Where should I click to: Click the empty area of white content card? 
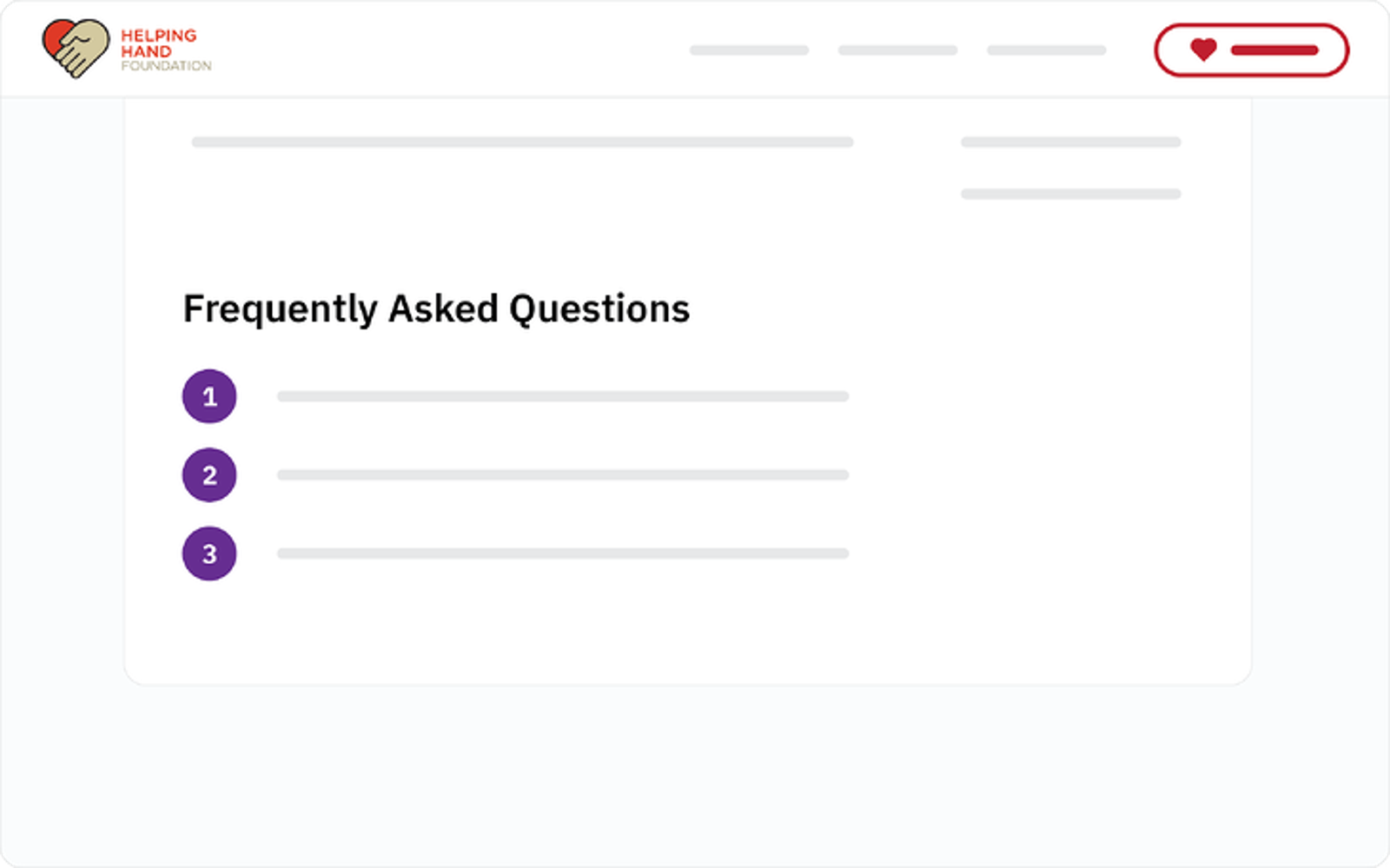[1042, 478]
